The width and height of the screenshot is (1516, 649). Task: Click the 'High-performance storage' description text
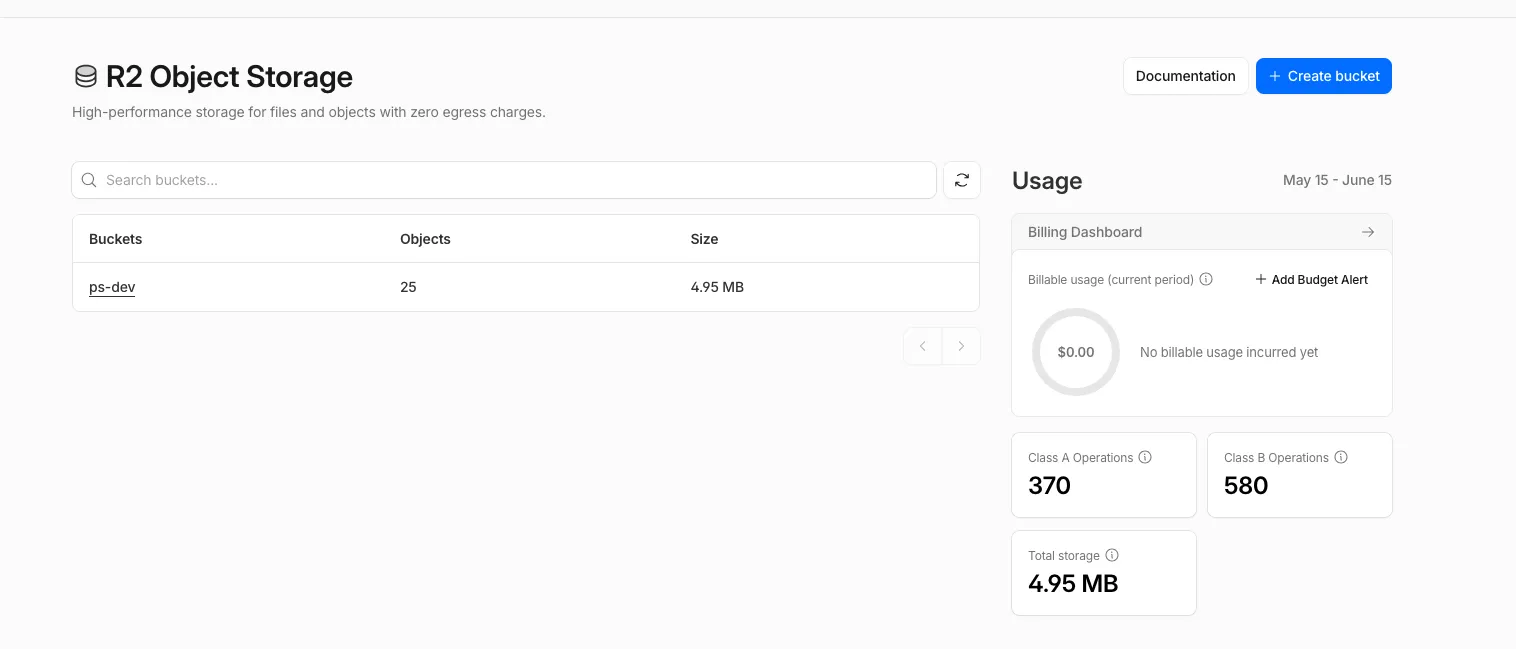pyautogui.click(x=309, y=112)
